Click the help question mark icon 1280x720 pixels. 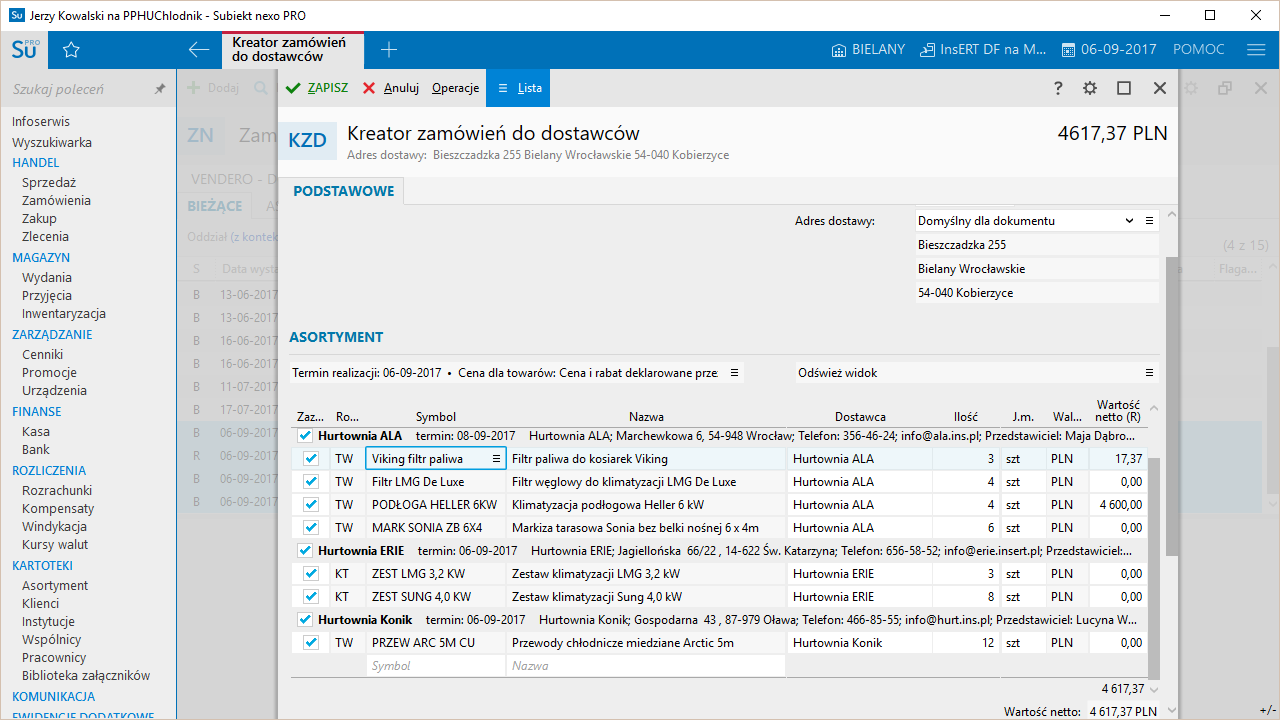(1058, 88)
